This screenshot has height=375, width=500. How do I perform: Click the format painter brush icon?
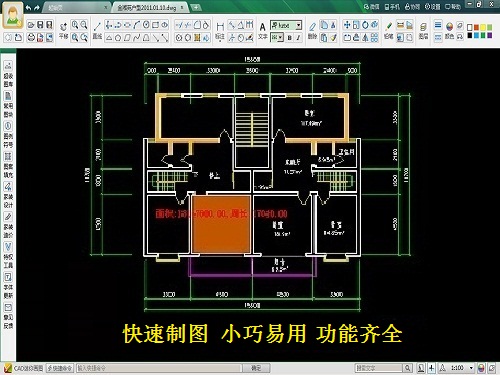point(333,37)
